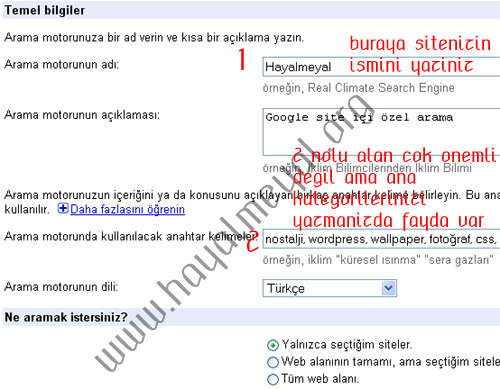Select Yalnızca seçtiğim siteler radio button

[273, 345]
